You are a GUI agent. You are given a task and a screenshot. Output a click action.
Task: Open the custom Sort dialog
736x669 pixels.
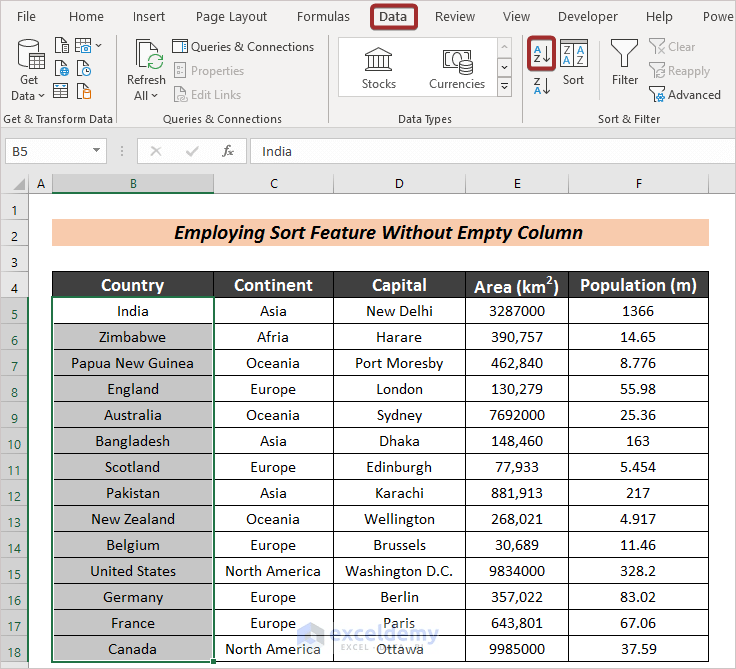pyautogui.click(x=574, y=63)
